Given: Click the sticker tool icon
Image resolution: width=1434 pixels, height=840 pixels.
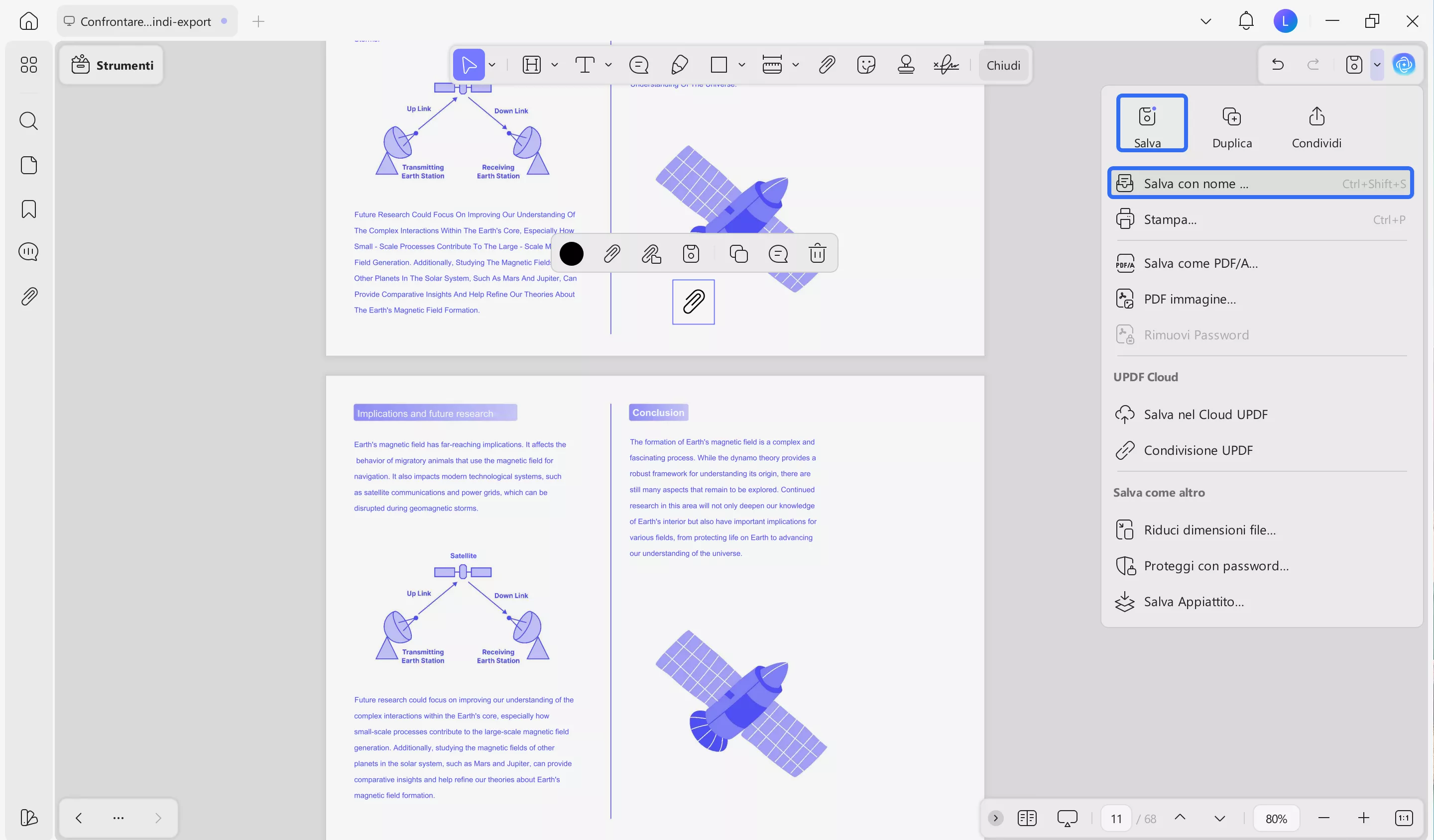Looking at the screenshot, I should point(865,65).
